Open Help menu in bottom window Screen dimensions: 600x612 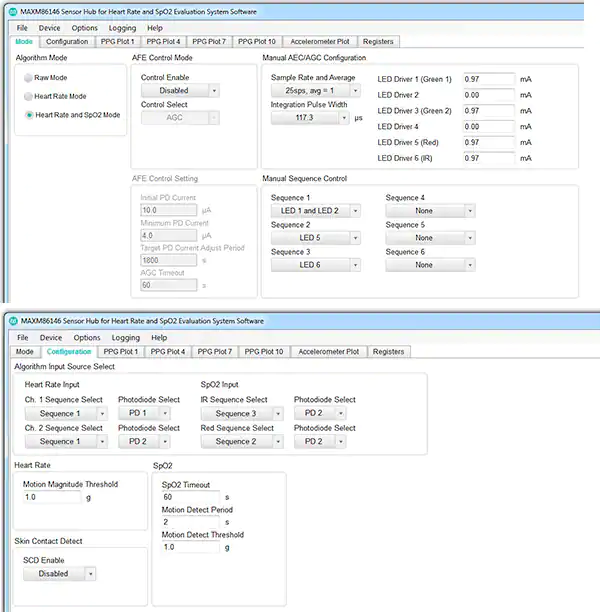pos(159,338)
